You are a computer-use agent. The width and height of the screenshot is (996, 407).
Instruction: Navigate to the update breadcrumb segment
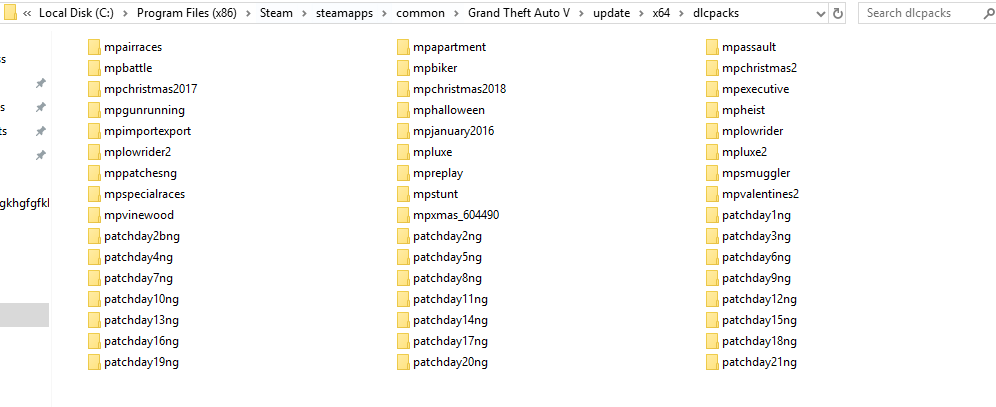coord(612,13)
